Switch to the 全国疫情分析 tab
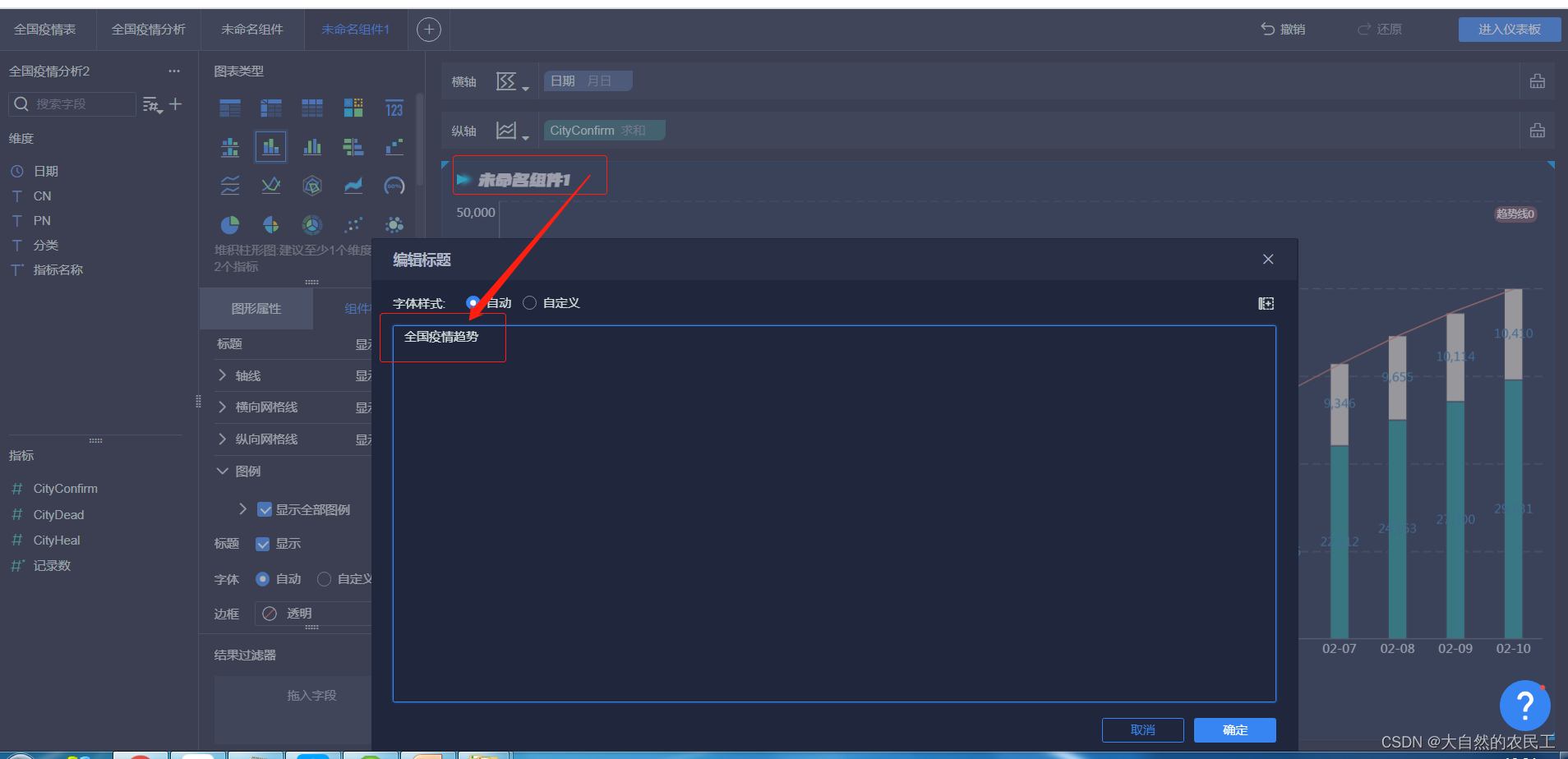This screenshot has width=1568, height=759. tap(149, 30)
